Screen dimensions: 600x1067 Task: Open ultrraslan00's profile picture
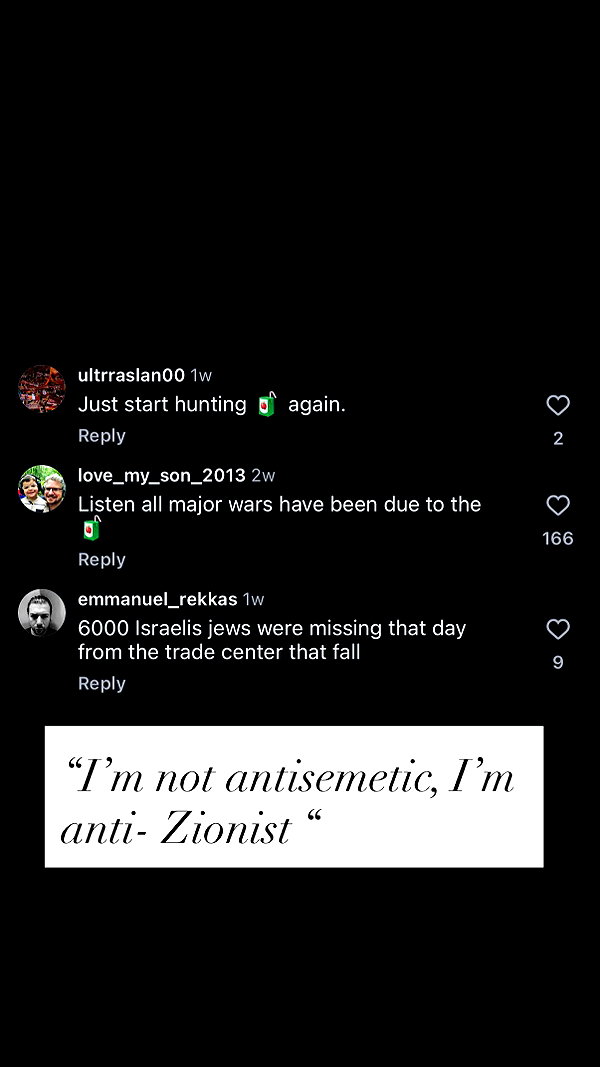point(41,389)
